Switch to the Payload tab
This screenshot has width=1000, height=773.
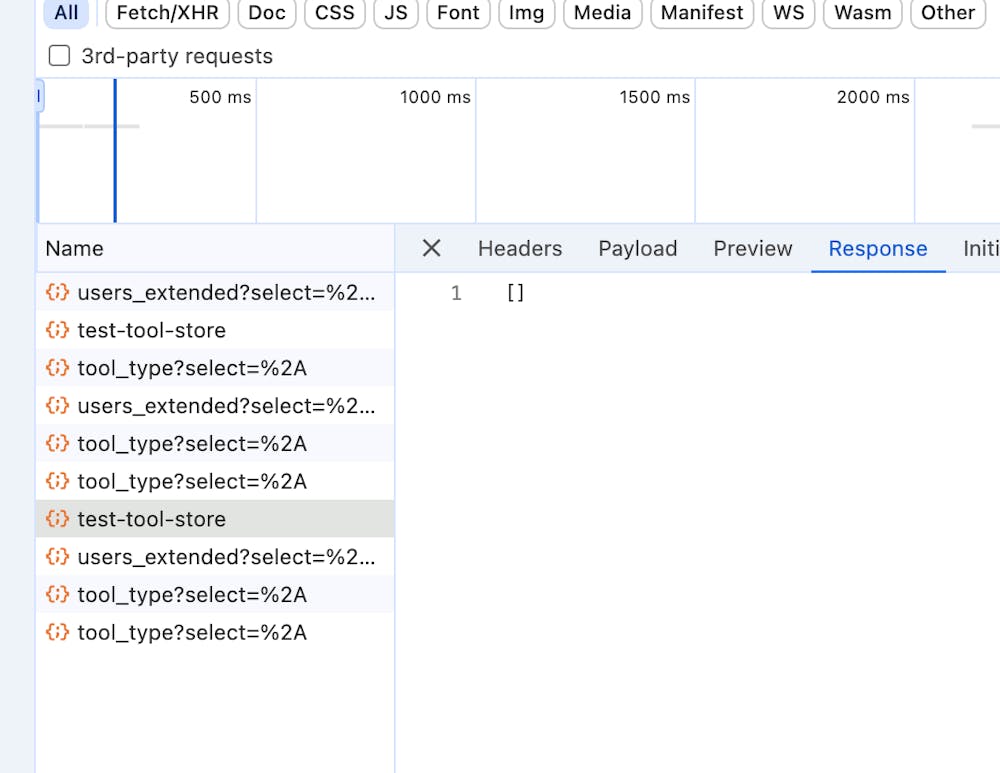[x=637, y=248]
